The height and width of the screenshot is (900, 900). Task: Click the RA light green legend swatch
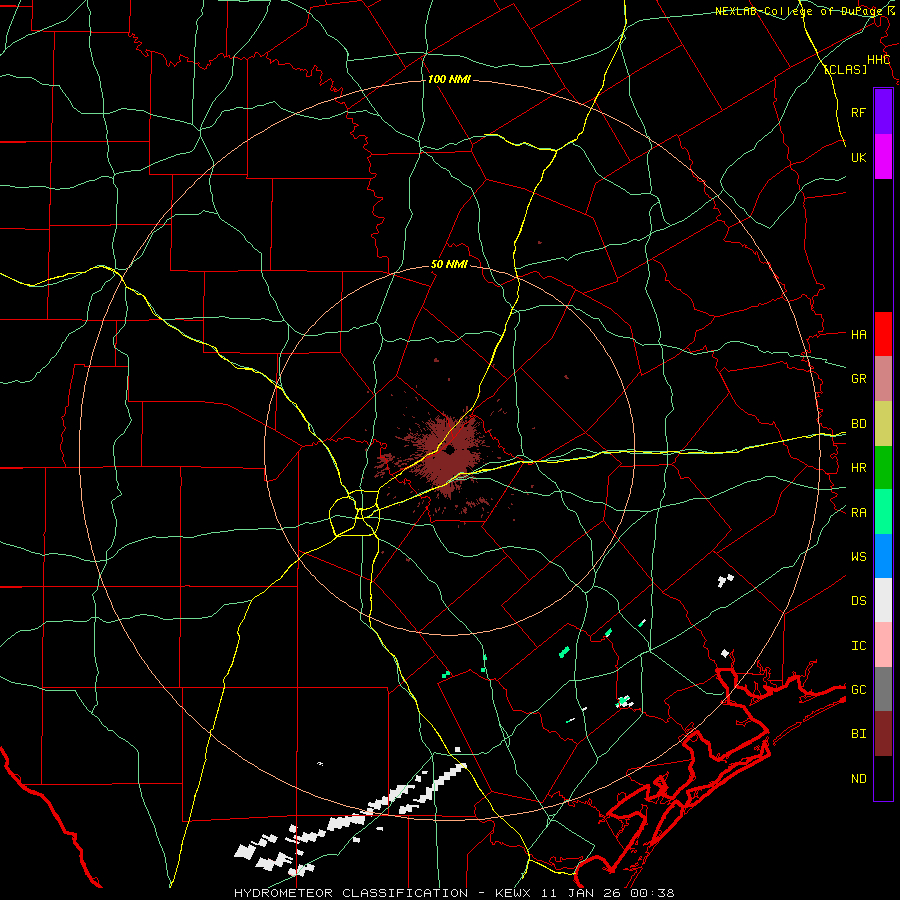click(883, 512)
